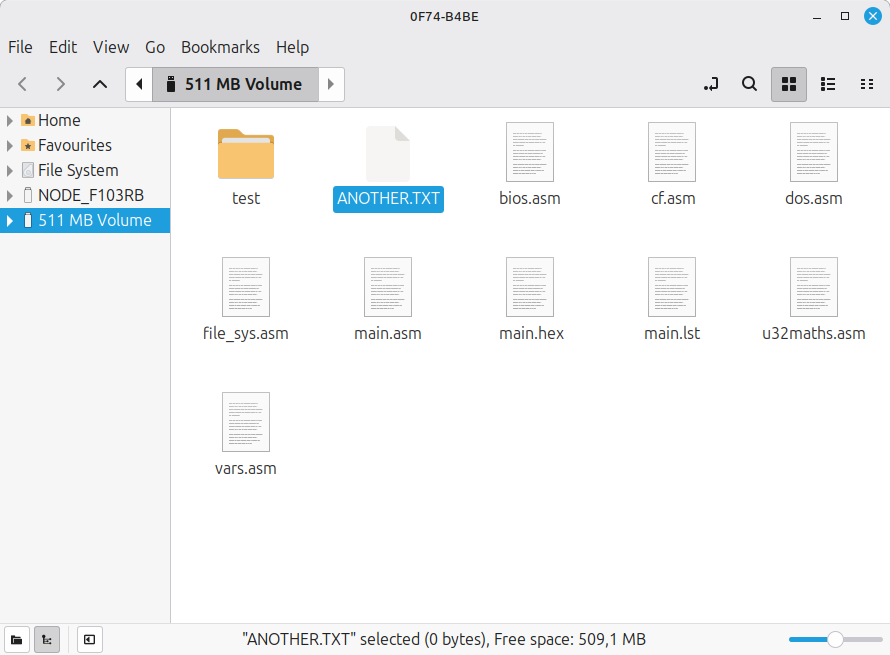Viewport: 890px width, 655px height.
Task: Hide the sidebar pane
Action: pos(89,639)
